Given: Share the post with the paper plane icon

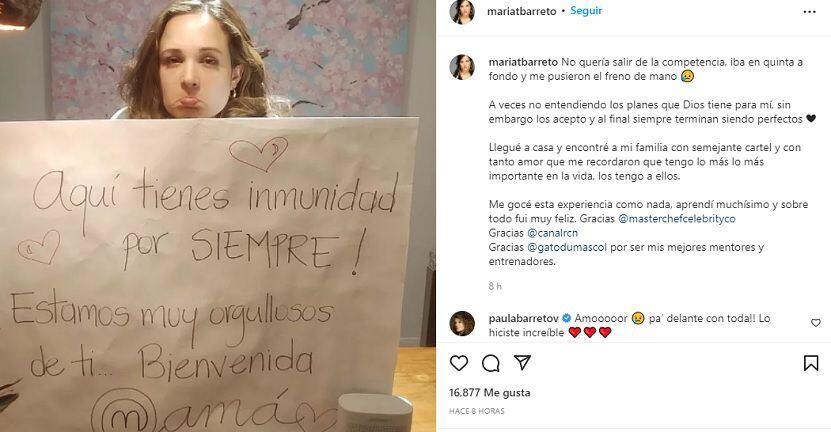Looking at the screenshot, I should (523, 363).
